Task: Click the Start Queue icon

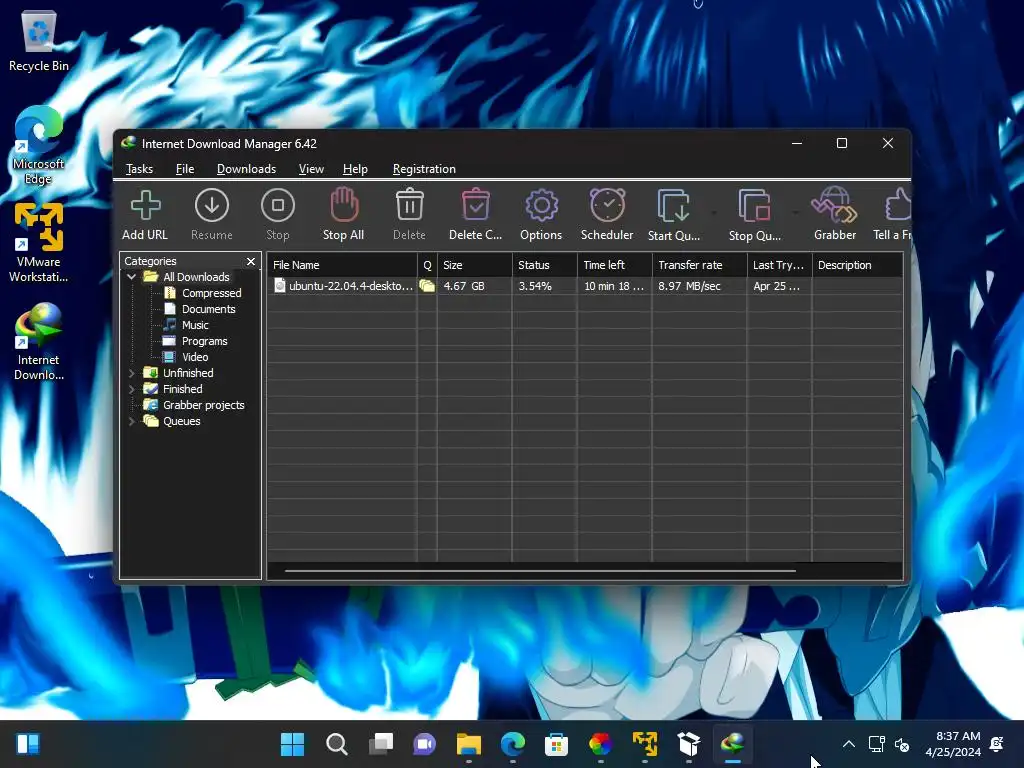Action: click(673, 206)
